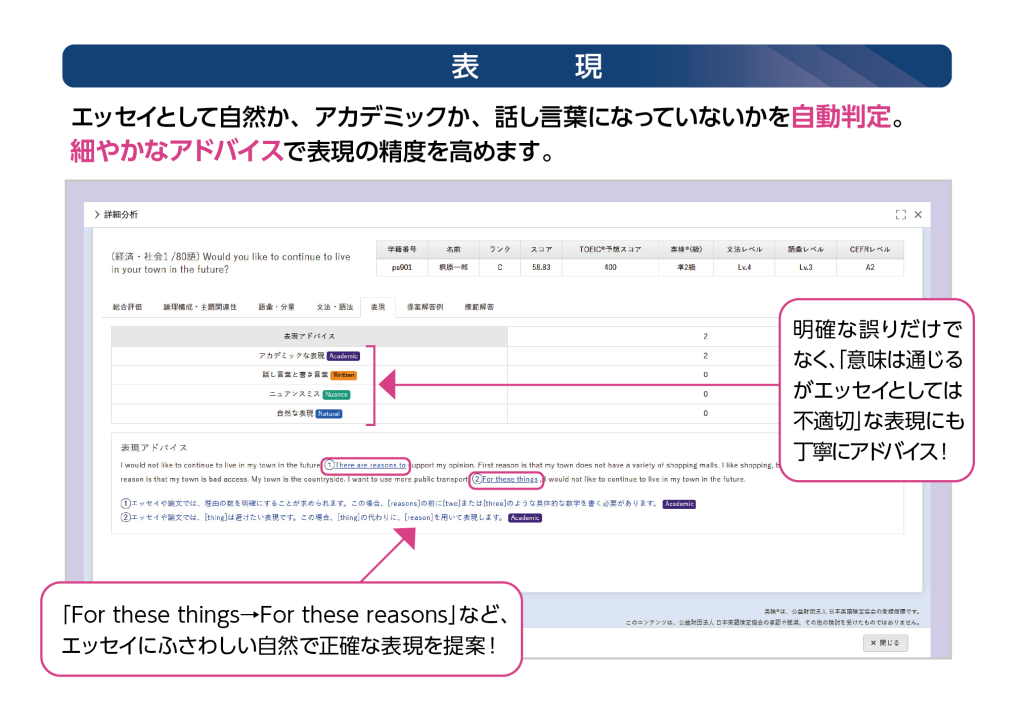Click the green Nuance badge
The width and height of the screenshot is (1024, 705).
[336, 394]
